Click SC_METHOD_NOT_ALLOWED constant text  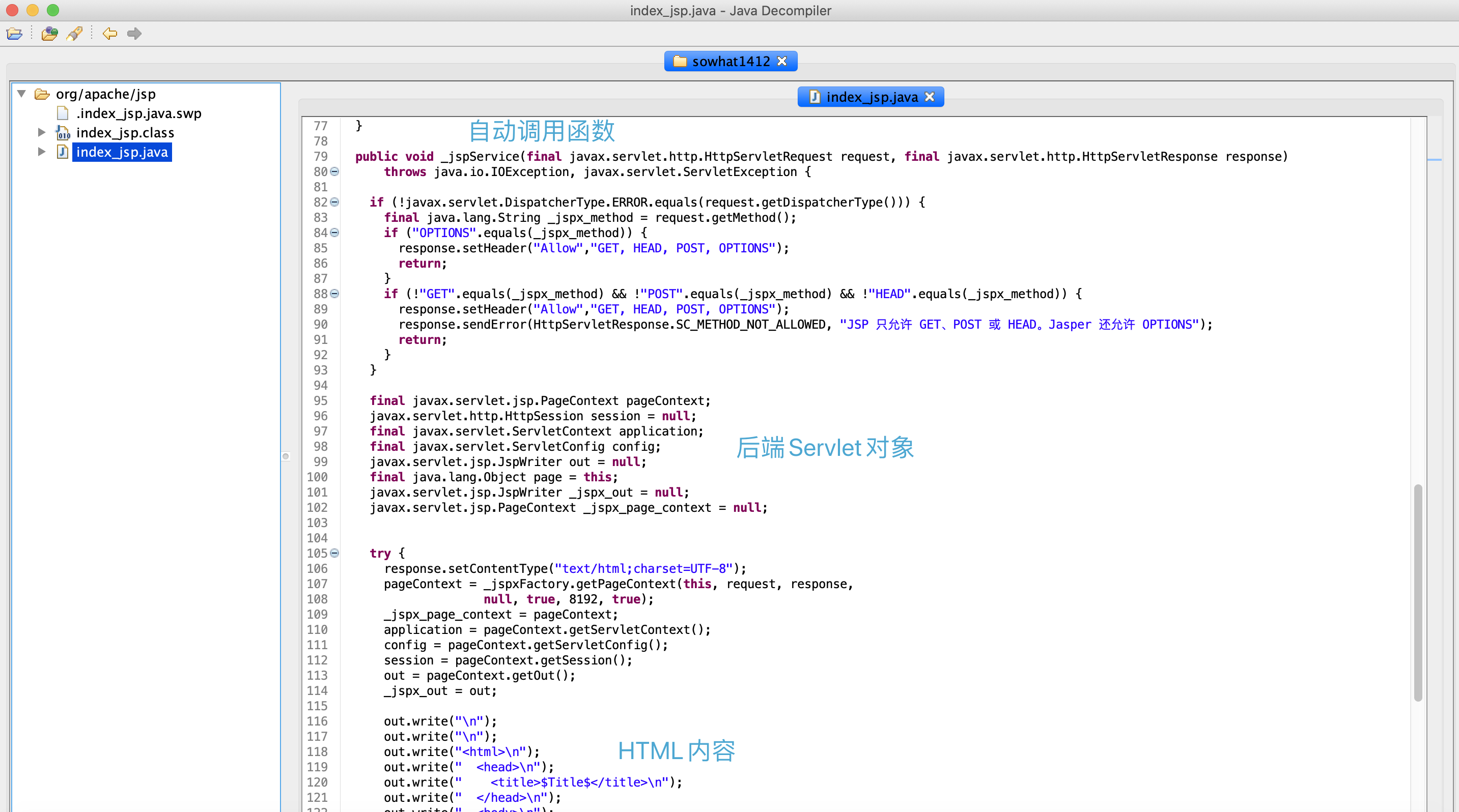(750, 325)
